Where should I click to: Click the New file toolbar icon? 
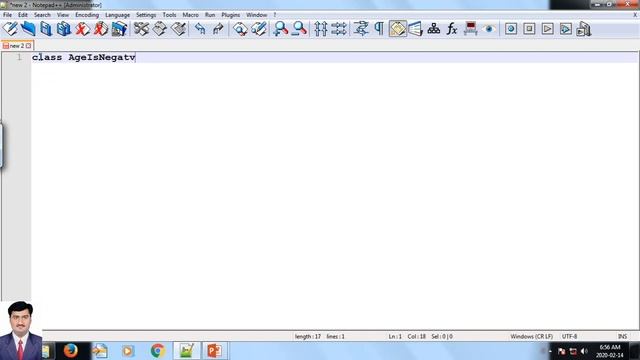tap(10, 29)
